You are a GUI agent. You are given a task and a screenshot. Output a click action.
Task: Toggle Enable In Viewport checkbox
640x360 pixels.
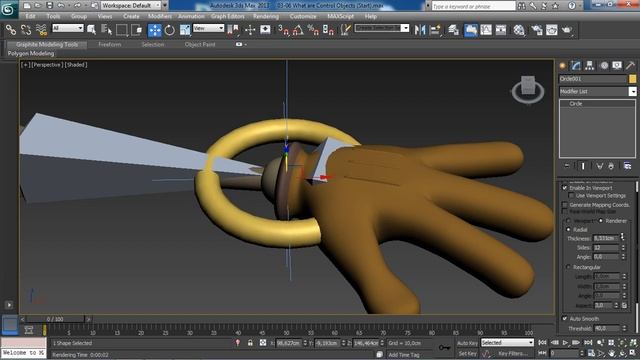[x=565, y=188]
